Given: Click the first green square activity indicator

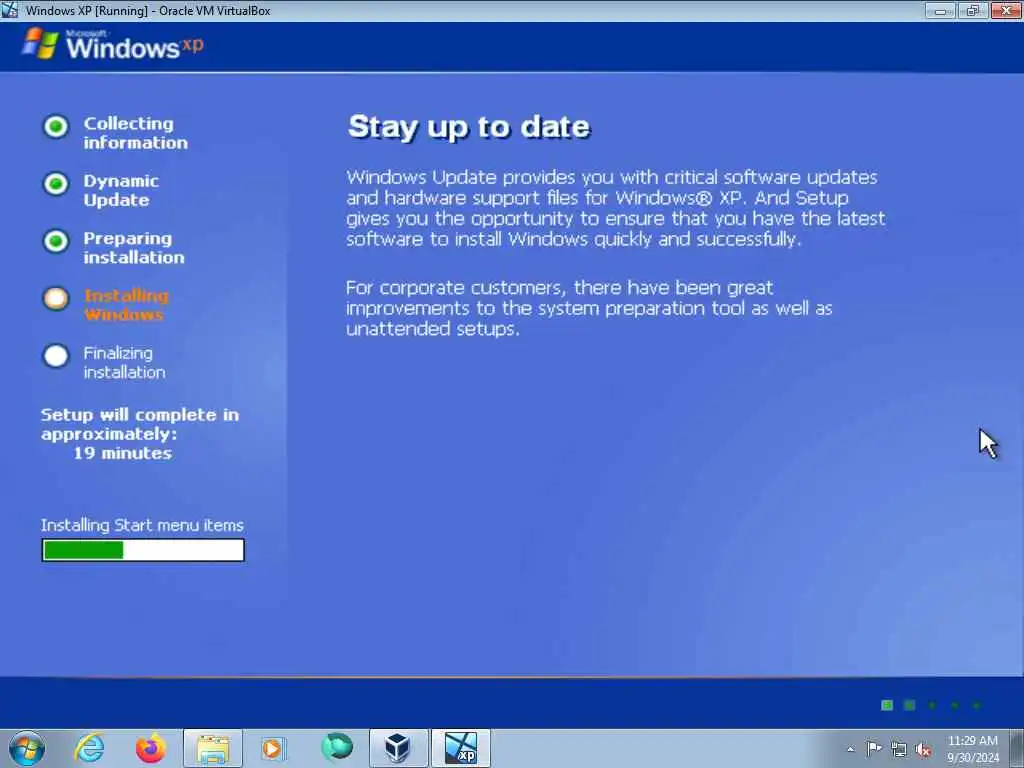Looking at the screenshot, I should click(x=887, y=705).
